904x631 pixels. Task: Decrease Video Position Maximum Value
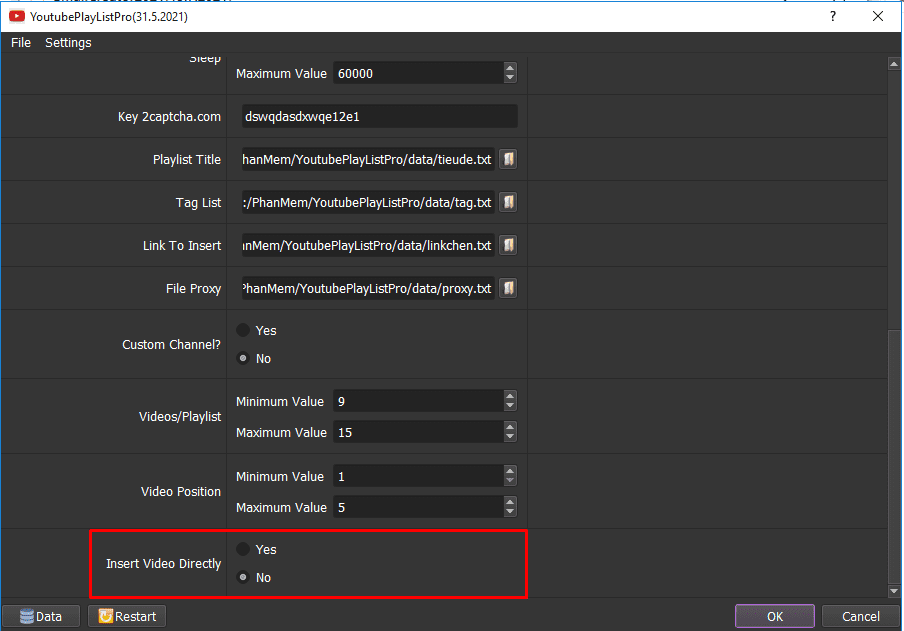click(x=510, y=512)
